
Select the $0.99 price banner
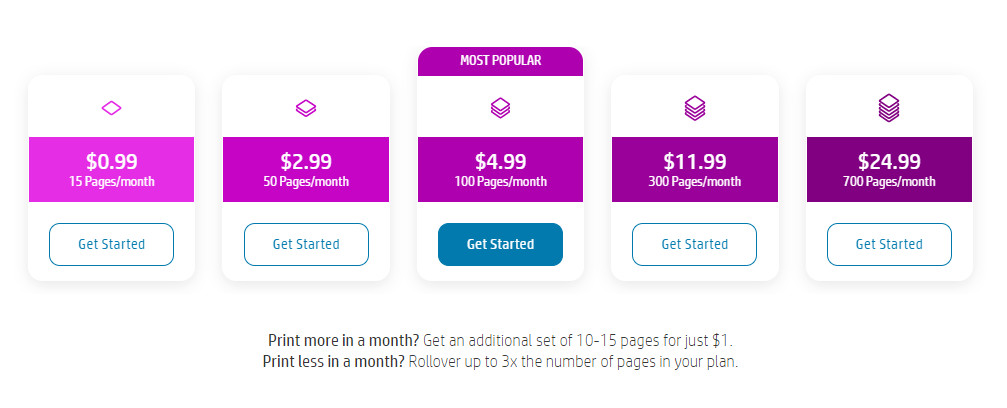[112, 170]
